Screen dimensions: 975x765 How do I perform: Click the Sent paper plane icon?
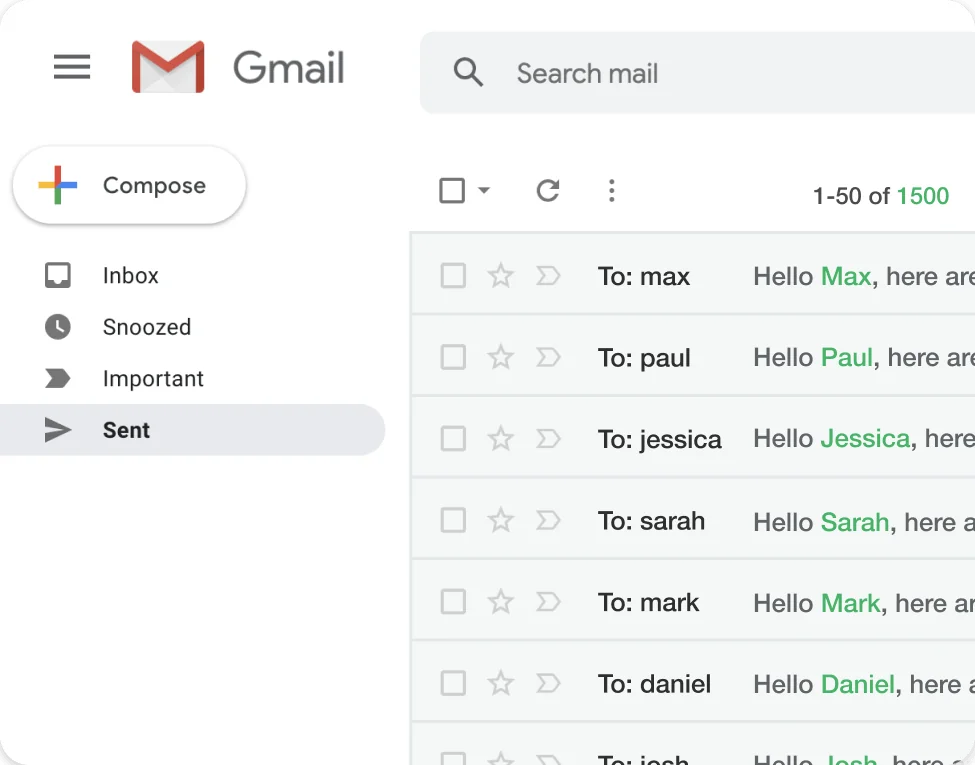pos(57,430)
